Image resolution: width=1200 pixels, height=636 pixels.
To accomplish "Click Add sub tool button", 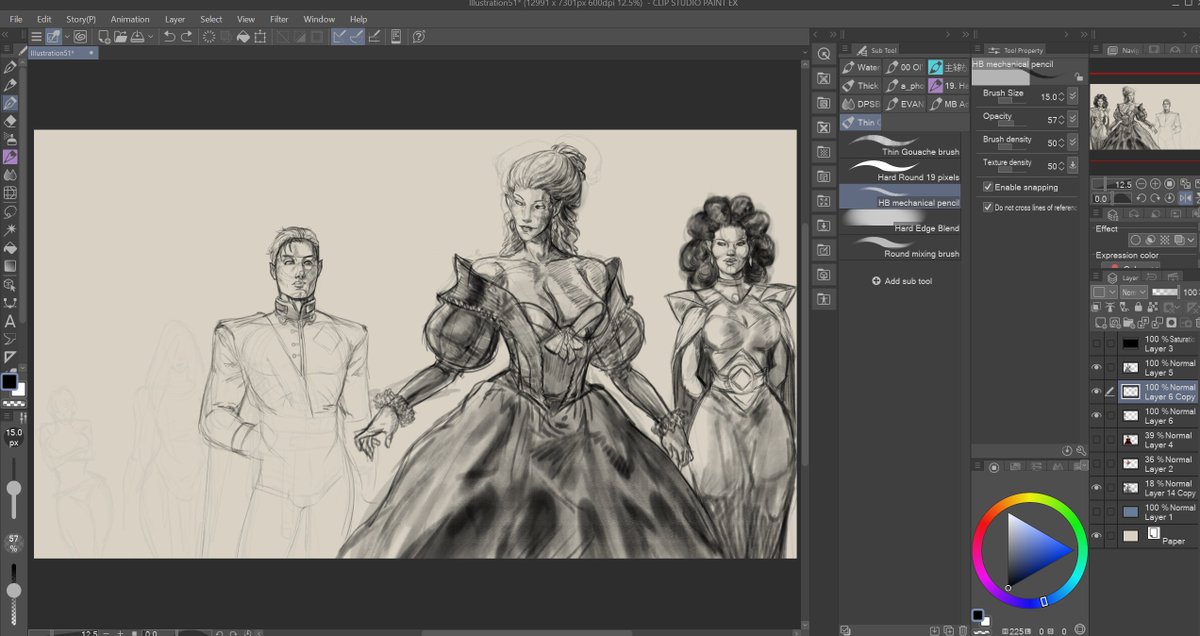I will [x=901, y=281].
